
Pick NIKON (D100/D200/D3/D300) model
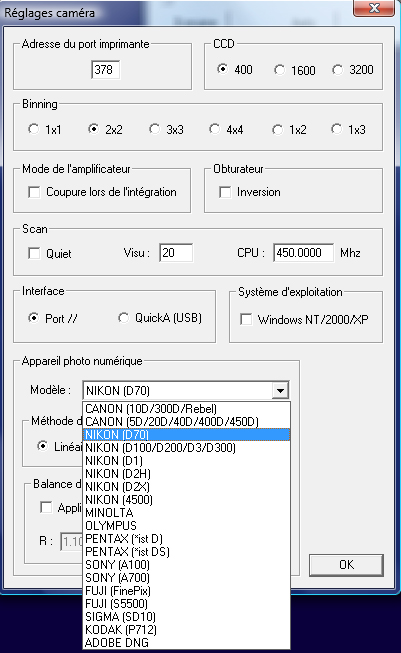tap(187, 448)
